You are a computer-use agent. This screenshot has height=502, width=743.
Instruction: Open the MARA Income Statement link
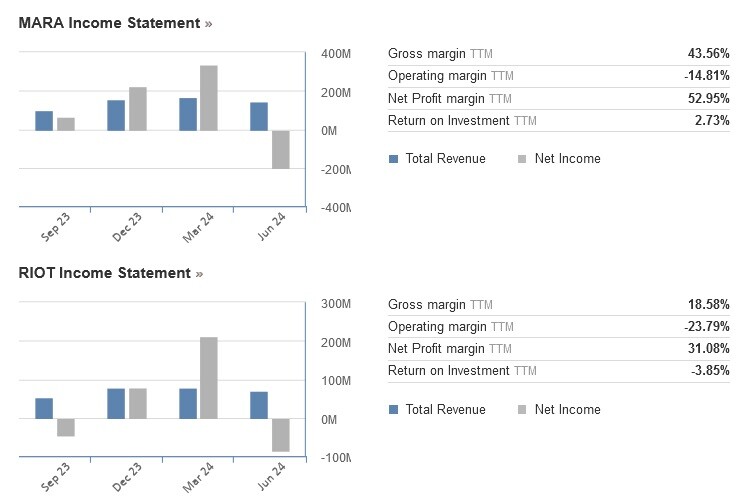click(x=109, y=23)
